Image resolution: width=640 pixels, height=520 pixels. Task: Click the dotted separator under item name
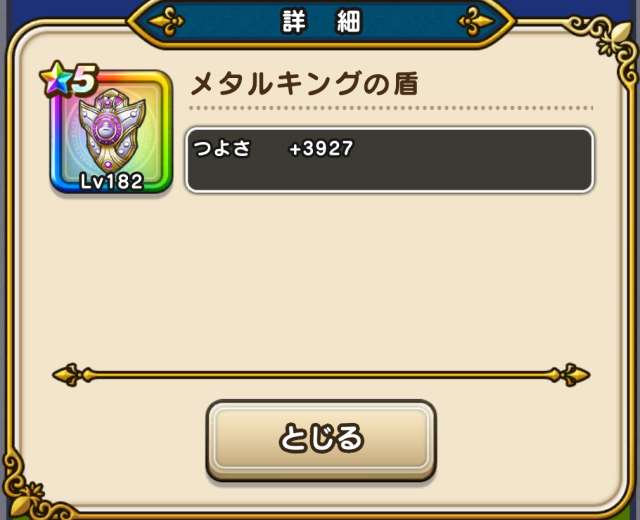pyautogui.click(x=391, y=108)
